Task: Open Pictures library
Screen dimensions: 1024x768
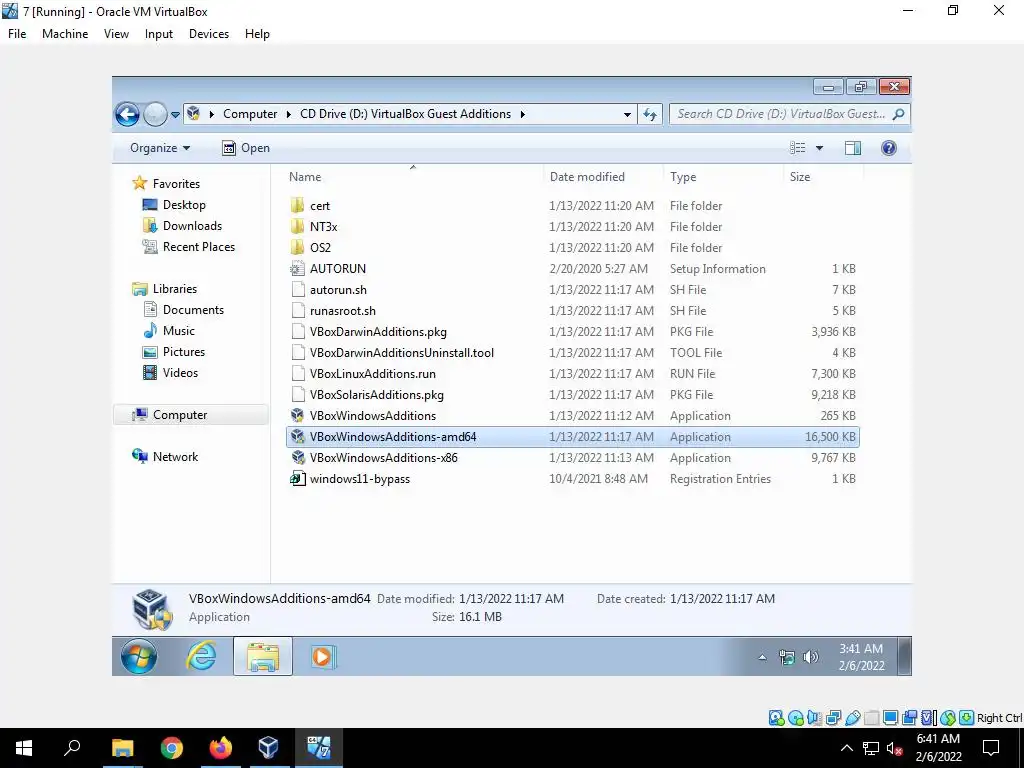Action: pyautogui.click(x=174, y=352)
